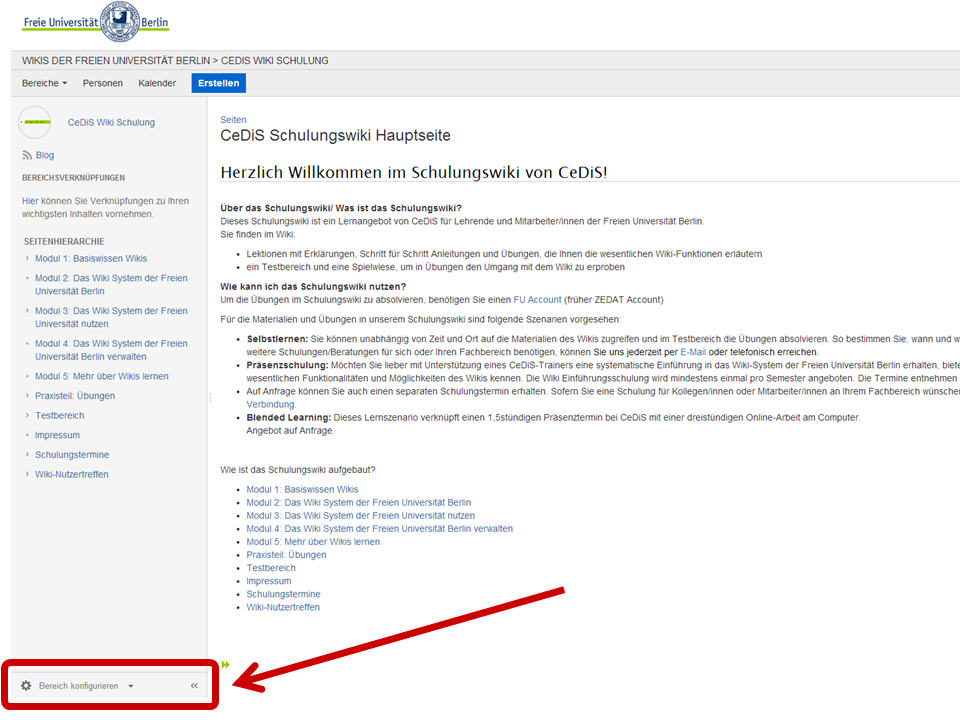Viewport: 960px width, 720px height.
Task: Select Modul 3 nutzen page in sidebar
Action: (x=111, y=317)
